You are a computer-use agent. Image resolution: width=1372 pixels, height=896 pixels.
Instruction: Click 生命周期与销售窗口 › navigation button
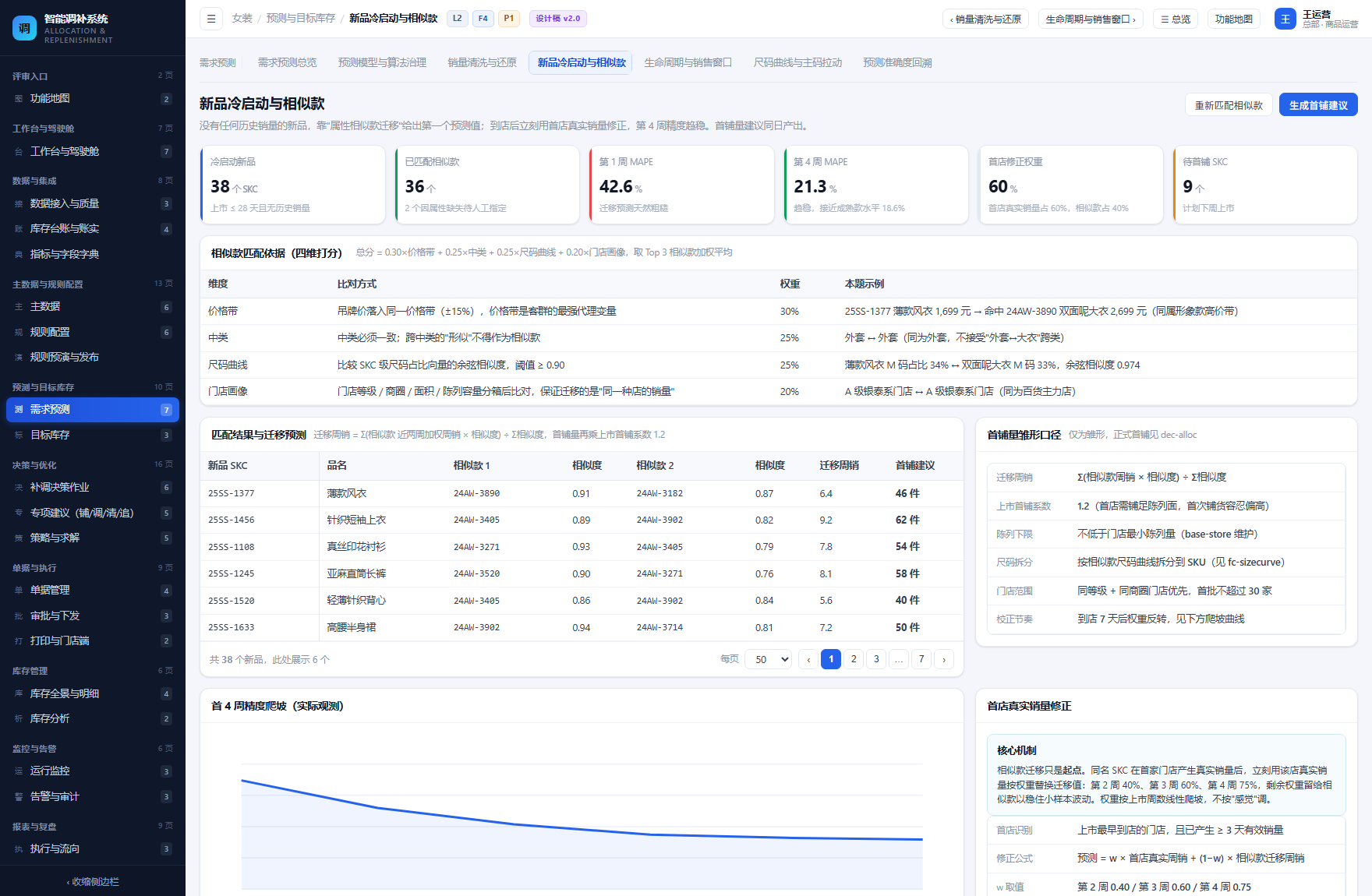point(1091,19)
